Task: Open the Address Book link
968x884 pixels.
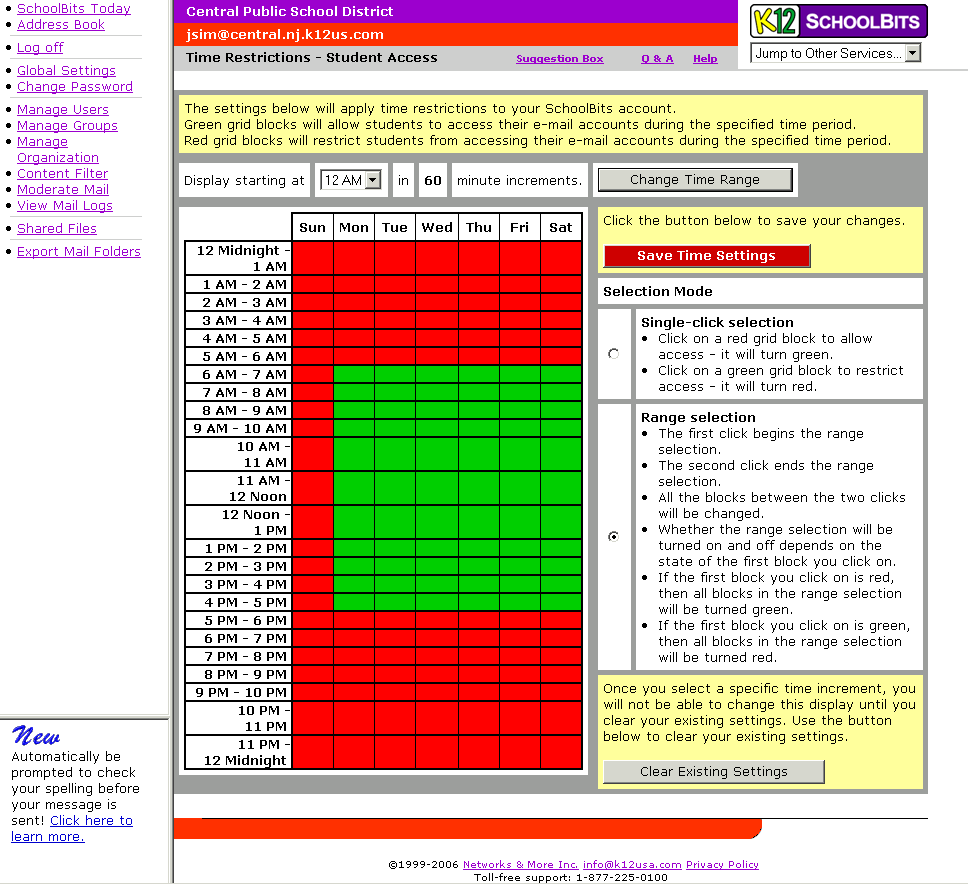Action: tap(61, 25)
